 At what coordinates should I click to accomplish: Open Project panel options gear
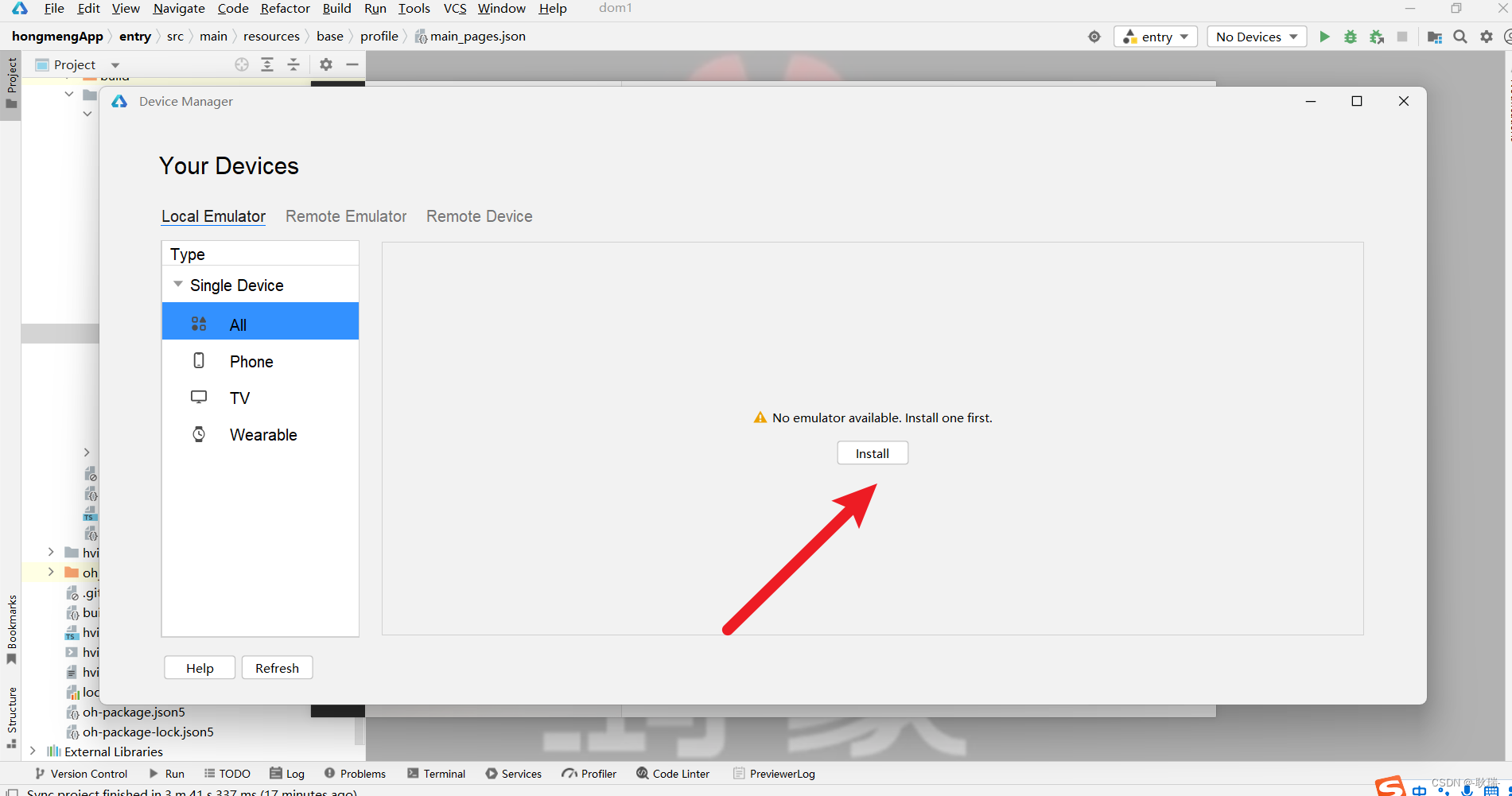point(326,64)
